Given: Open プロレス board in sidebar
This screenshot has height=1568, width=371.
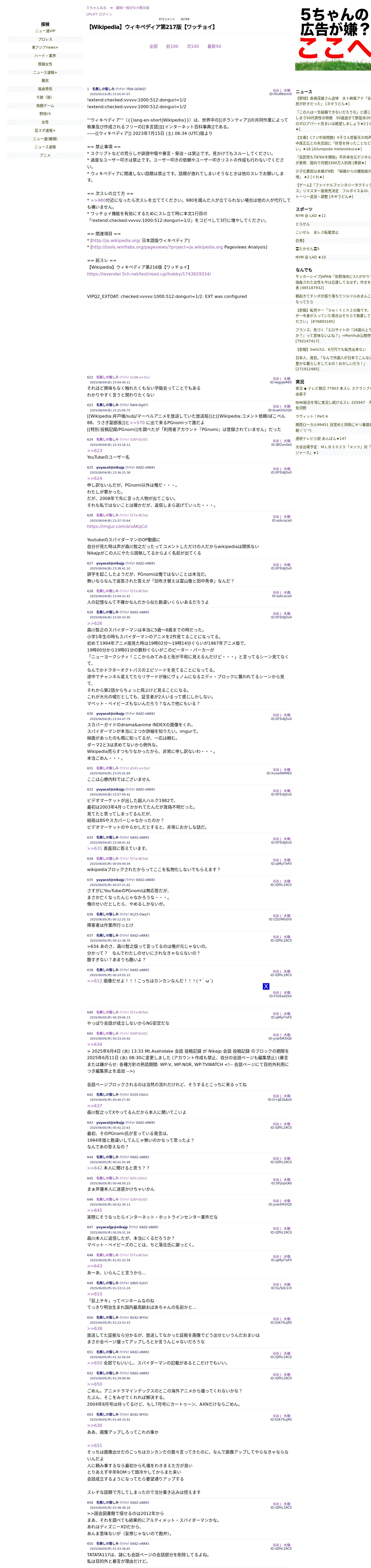Looking at the screenshot, I should pyautogui.click(x=45, y=39).
